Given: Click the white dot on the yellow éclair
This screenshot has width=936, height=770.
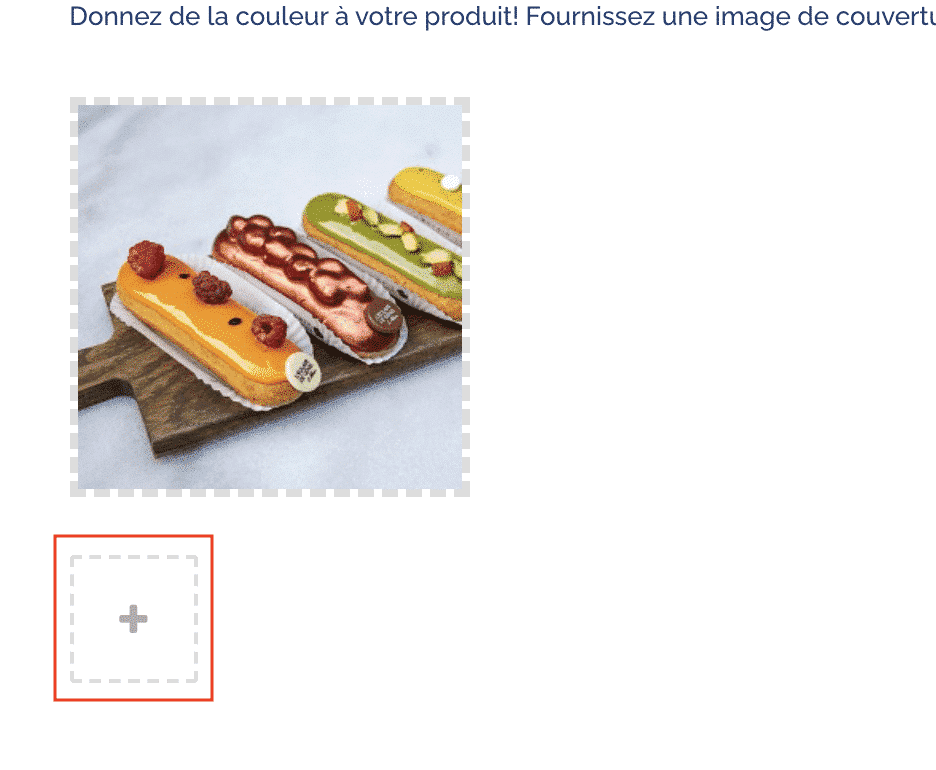Looking at the screenshot, I should point(451,182).
